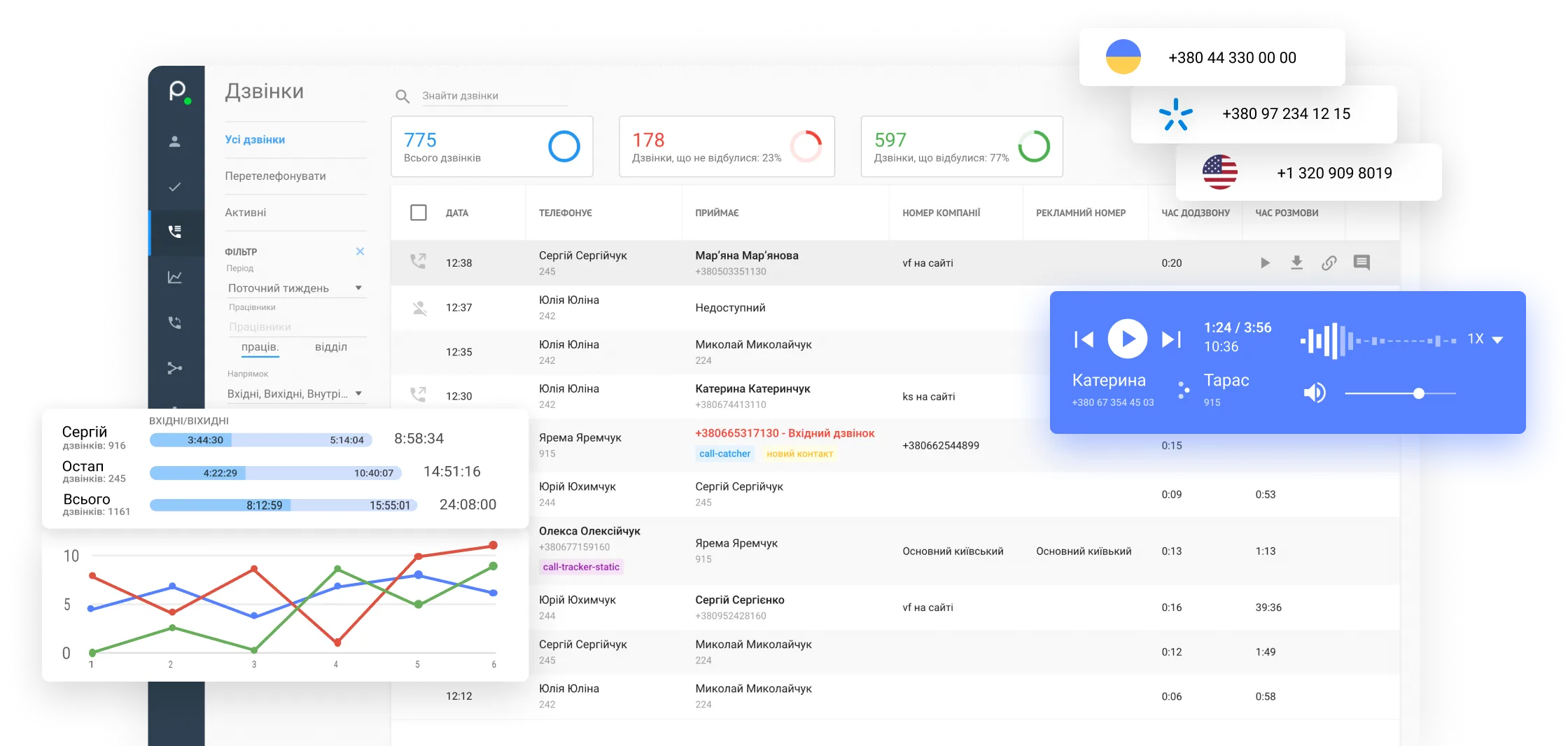
Task: Click the 'Недоступний' status text
Action: (730, 308)
